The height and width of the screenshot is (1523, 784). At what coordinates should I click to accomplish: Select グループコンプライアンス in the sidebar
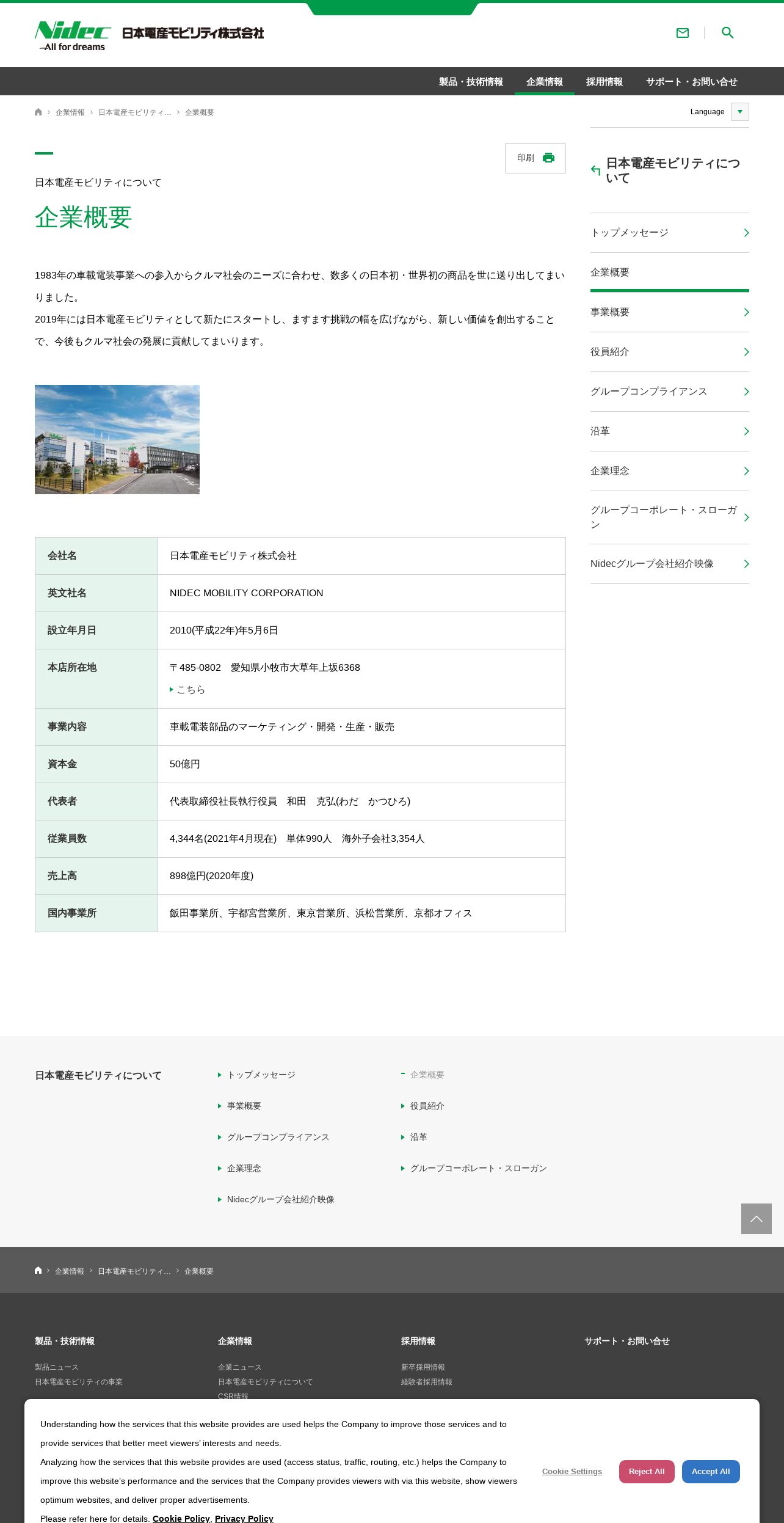tap(670, 392)
